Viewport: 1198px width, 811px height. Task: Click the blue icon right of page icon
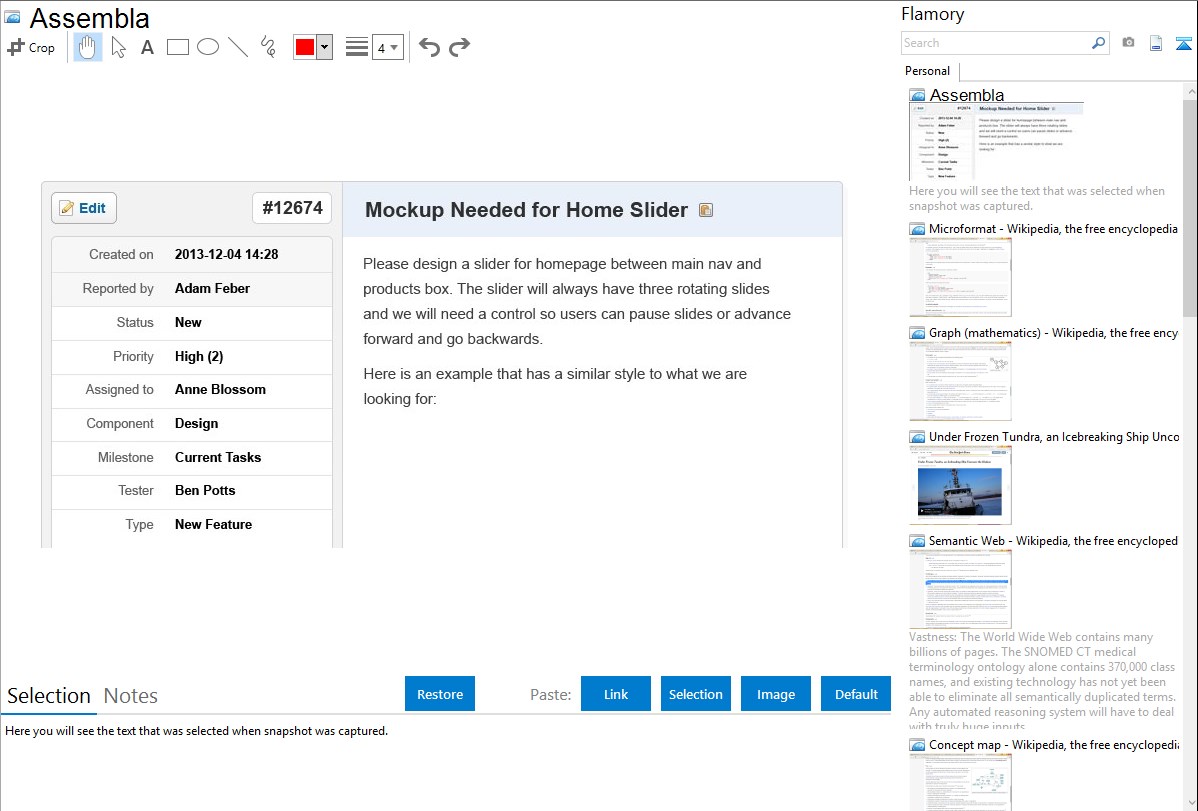click(x=1183, y=43)
